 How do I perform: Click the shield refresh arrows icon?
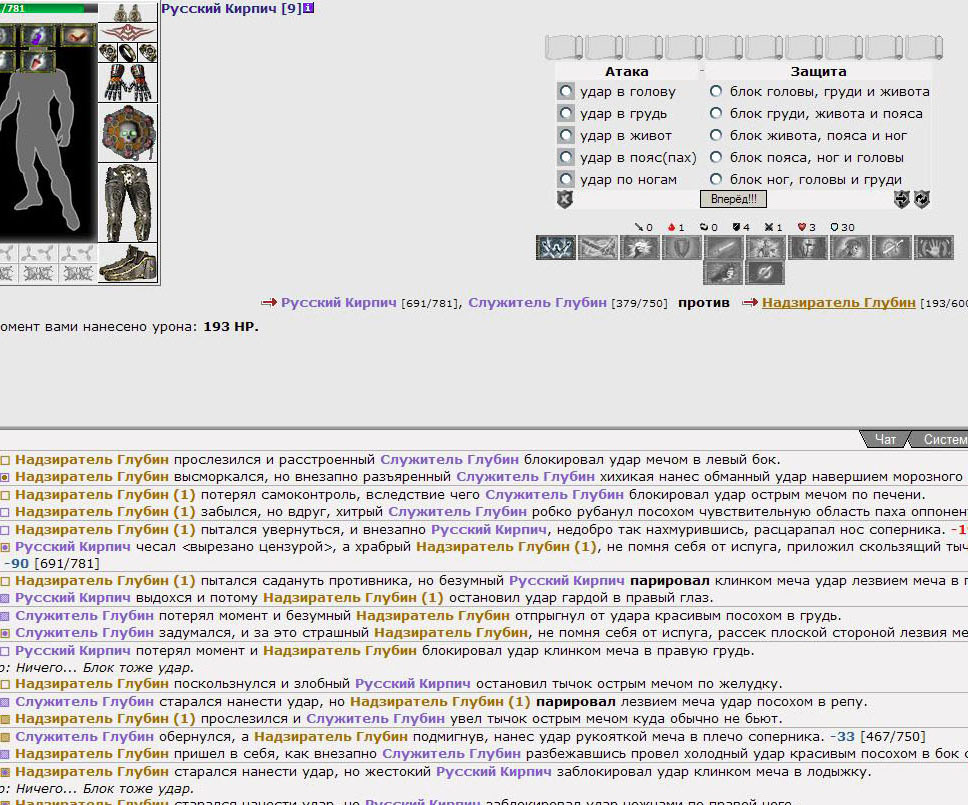922,199
